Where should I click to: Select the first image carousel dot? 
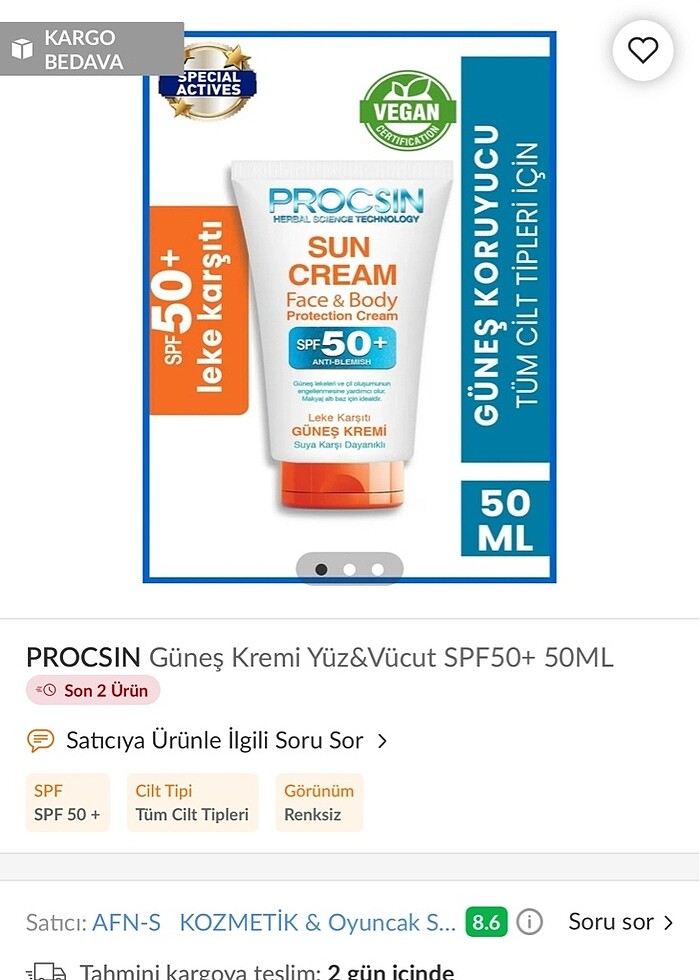point(321,569)
